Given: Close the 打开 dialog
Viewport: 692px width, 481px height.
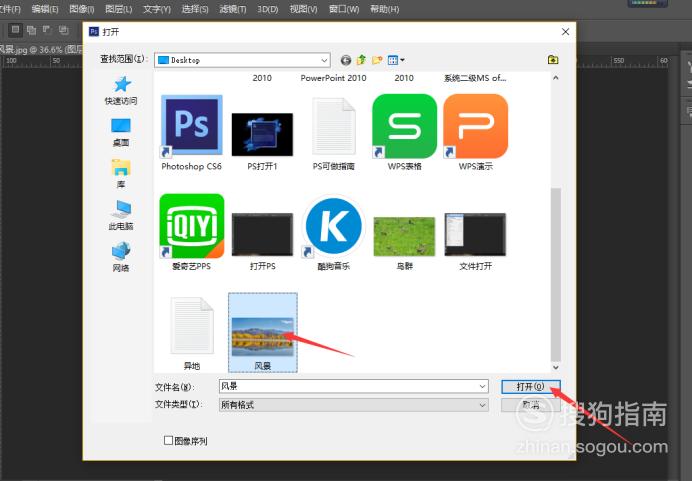Looking at the screenshot, I should tap(565, 32).
